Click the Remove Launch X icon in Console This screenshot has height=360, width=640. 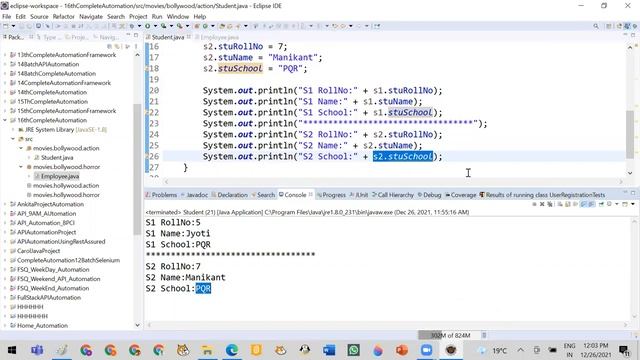[542, 204]
